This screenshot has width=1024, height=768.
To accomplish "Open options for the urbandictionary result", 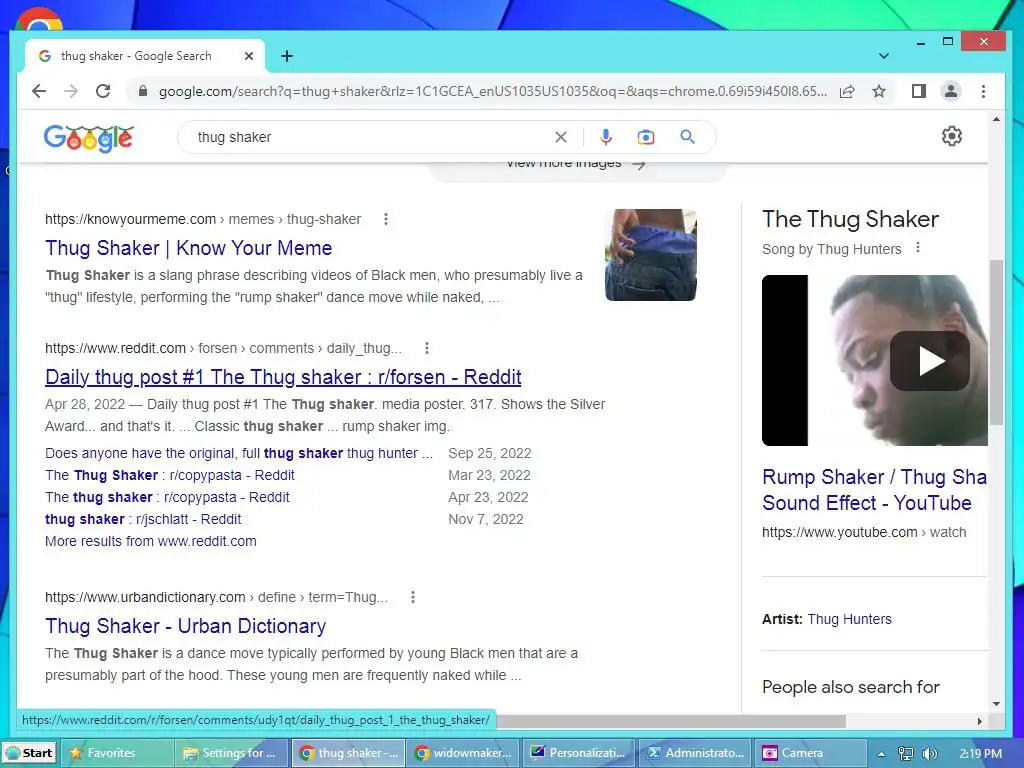I will (412, 597).
